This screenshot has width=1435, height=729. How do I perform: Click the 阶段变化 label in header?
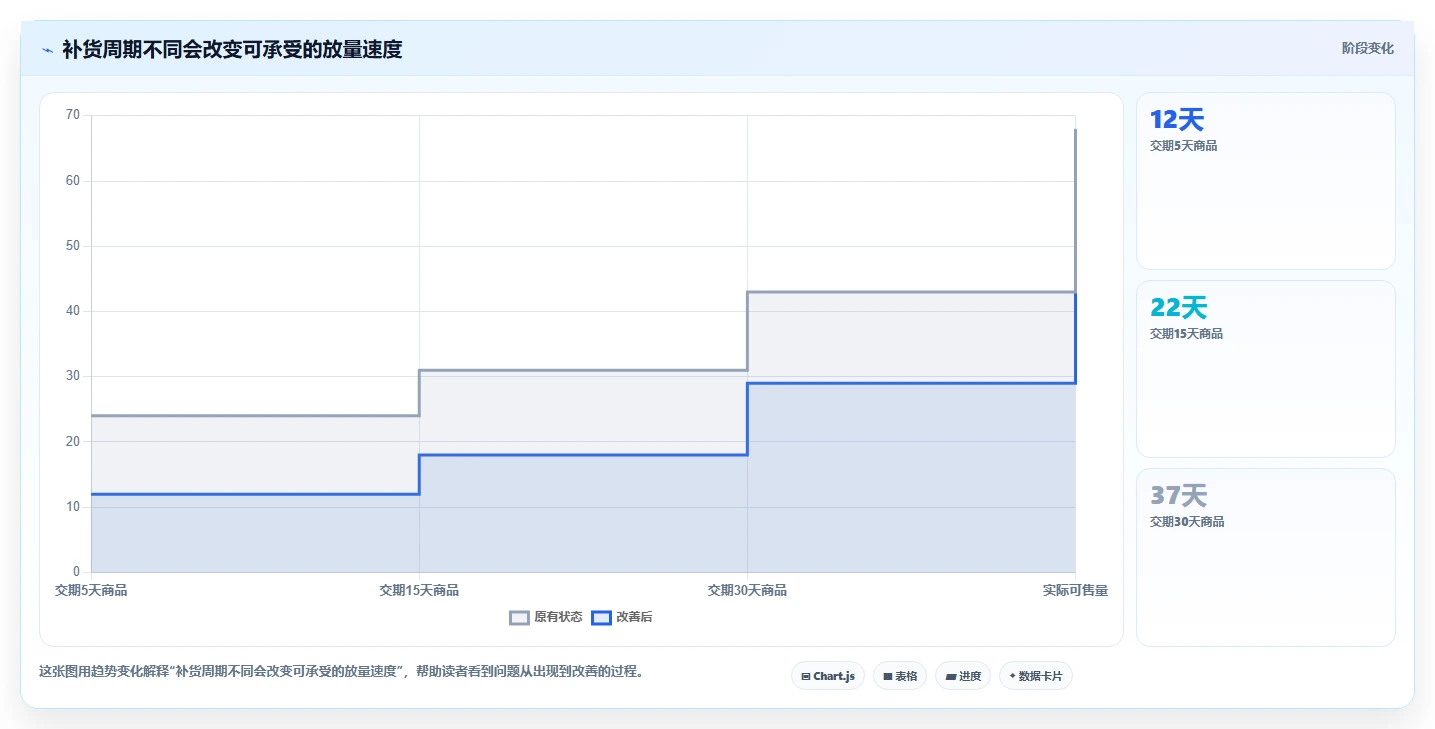[x=1367, y=48]
